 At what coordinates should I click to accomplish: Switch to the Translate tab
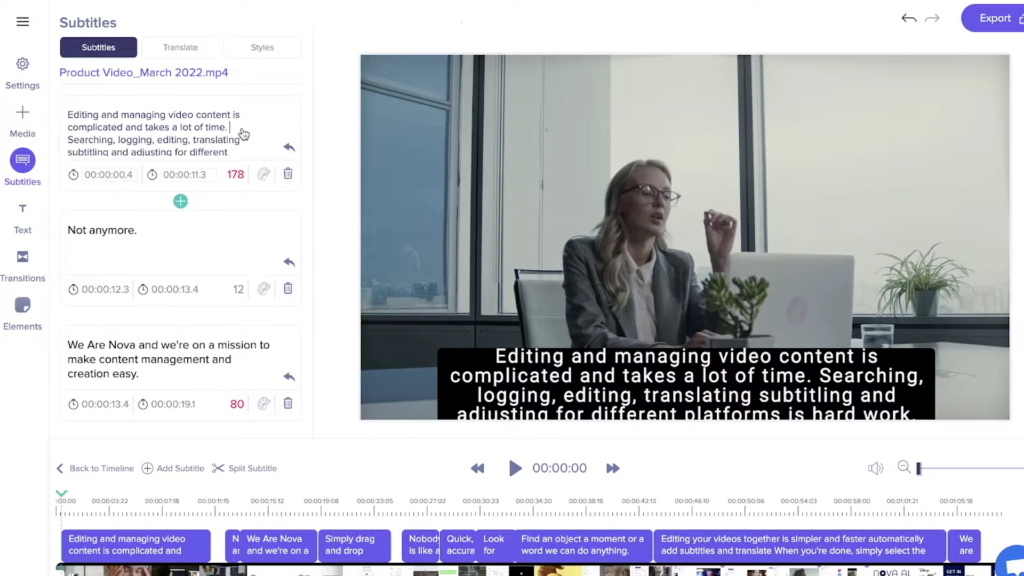[180, 47]
